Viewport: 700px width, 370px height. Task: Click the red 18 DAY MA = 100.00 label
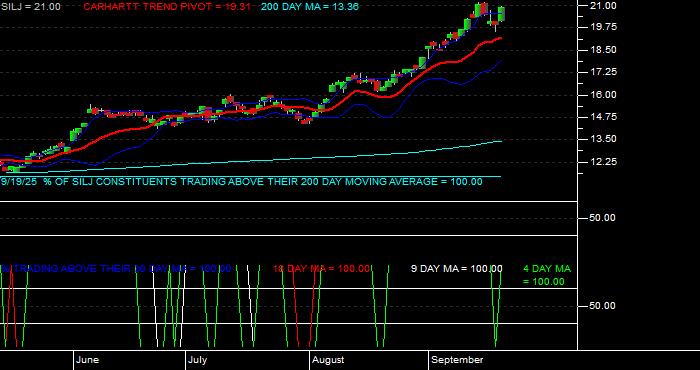click(321, 269)
